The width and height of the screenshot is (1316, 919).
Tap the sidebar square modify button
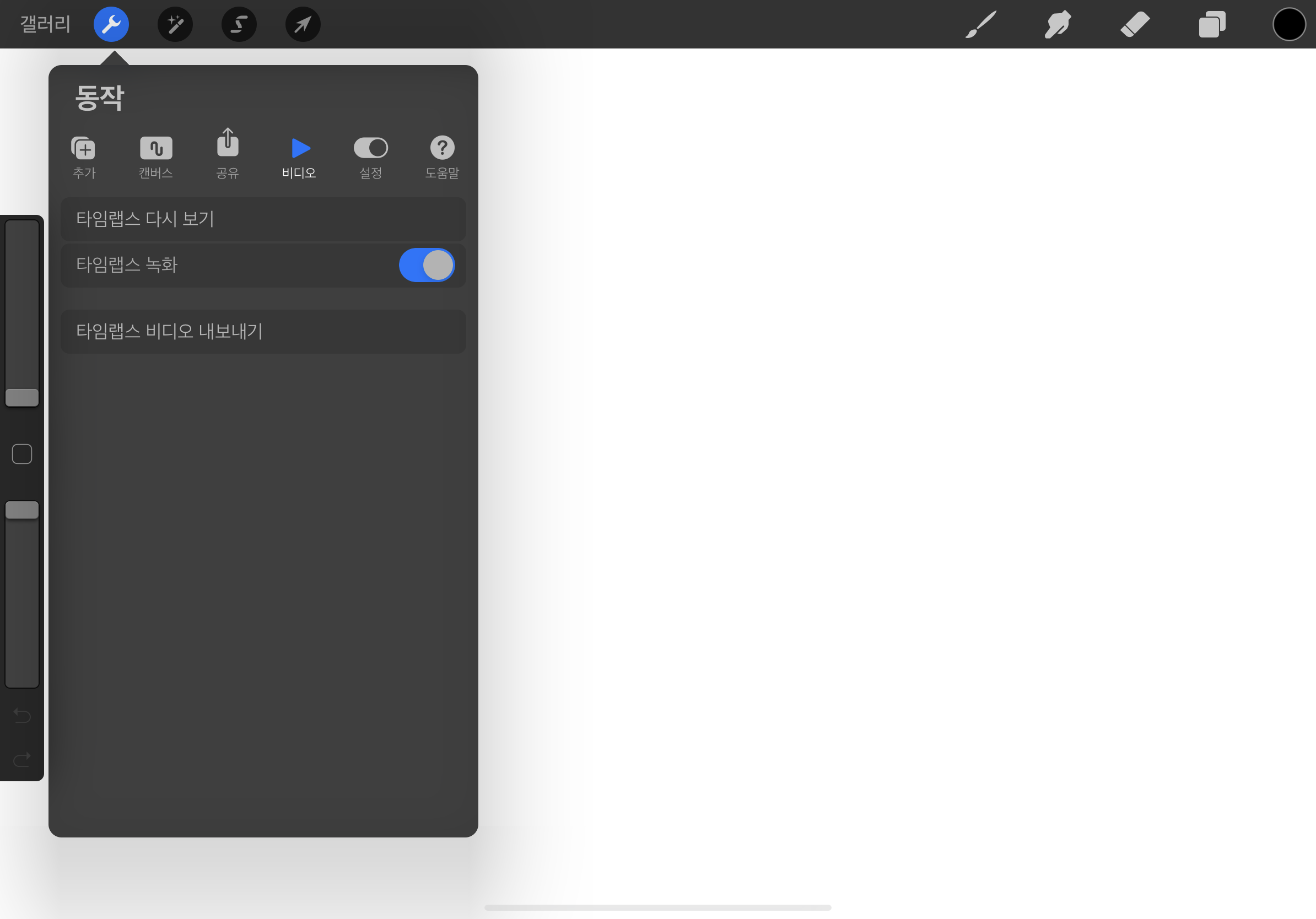pos(22,454)
